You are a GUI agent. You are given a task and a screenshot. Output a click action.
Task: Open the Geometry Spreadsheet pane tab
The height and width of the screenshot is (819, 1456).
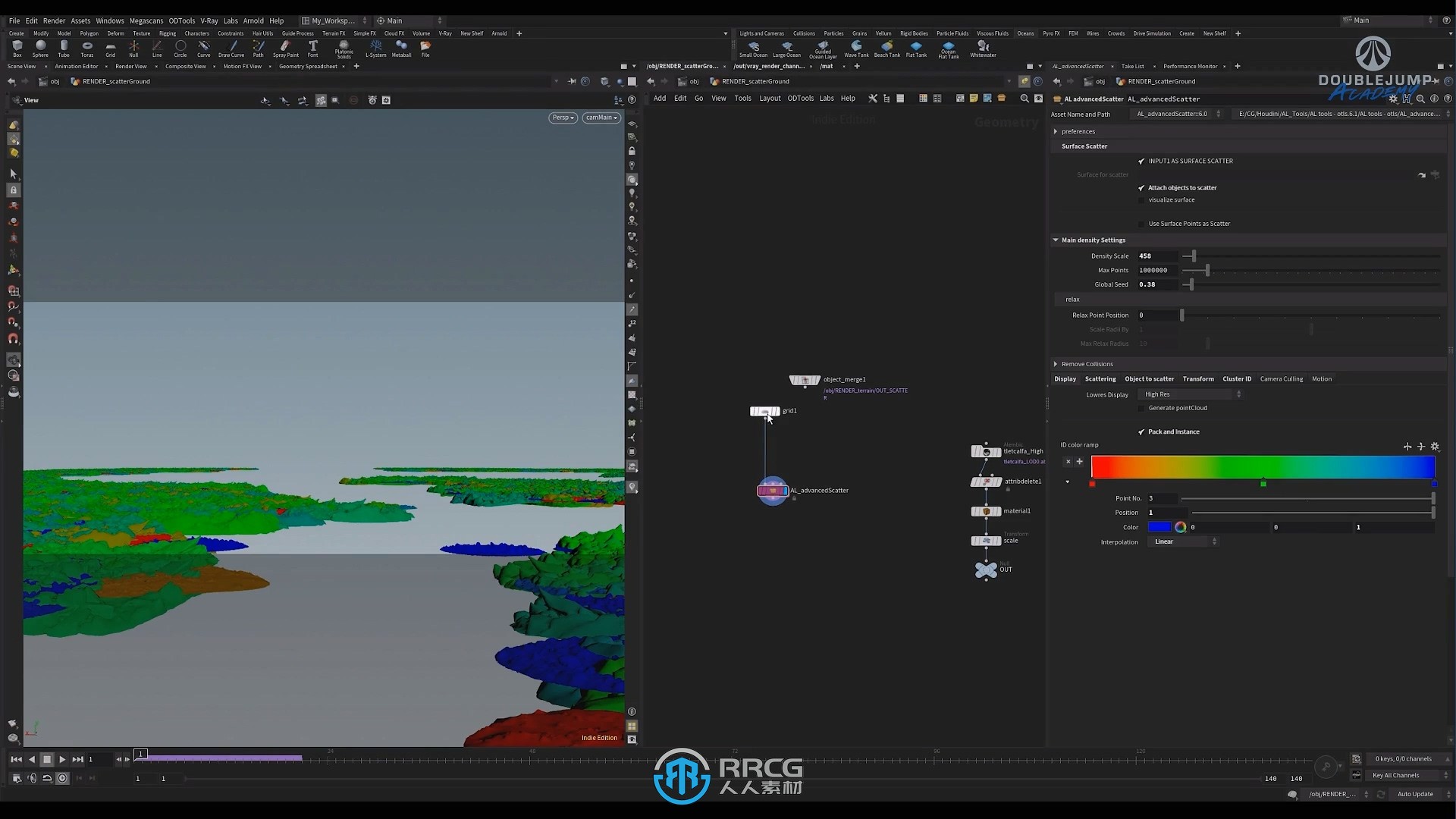308,66
